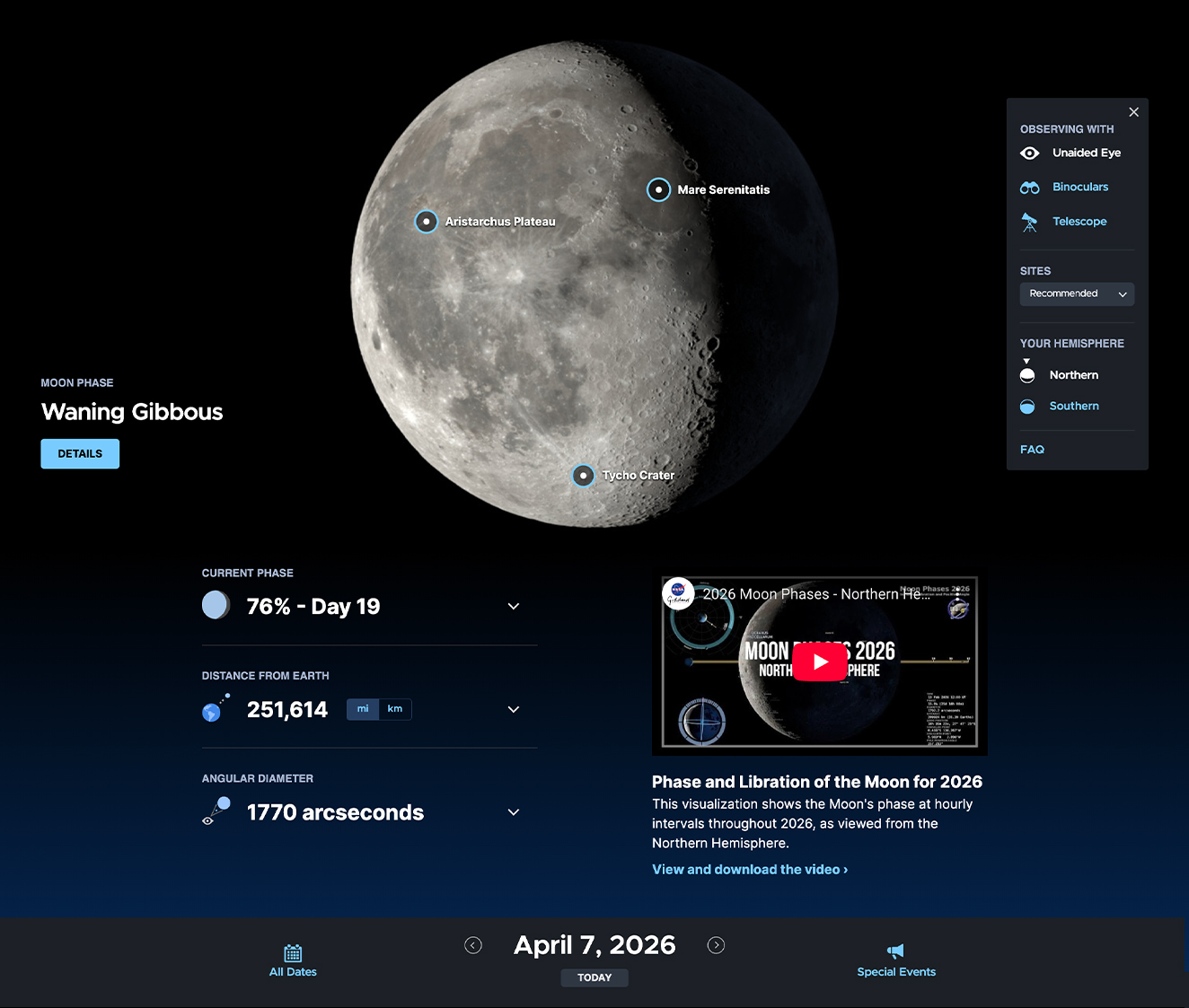Click the Tycho Crater marker

coord(583,476)
